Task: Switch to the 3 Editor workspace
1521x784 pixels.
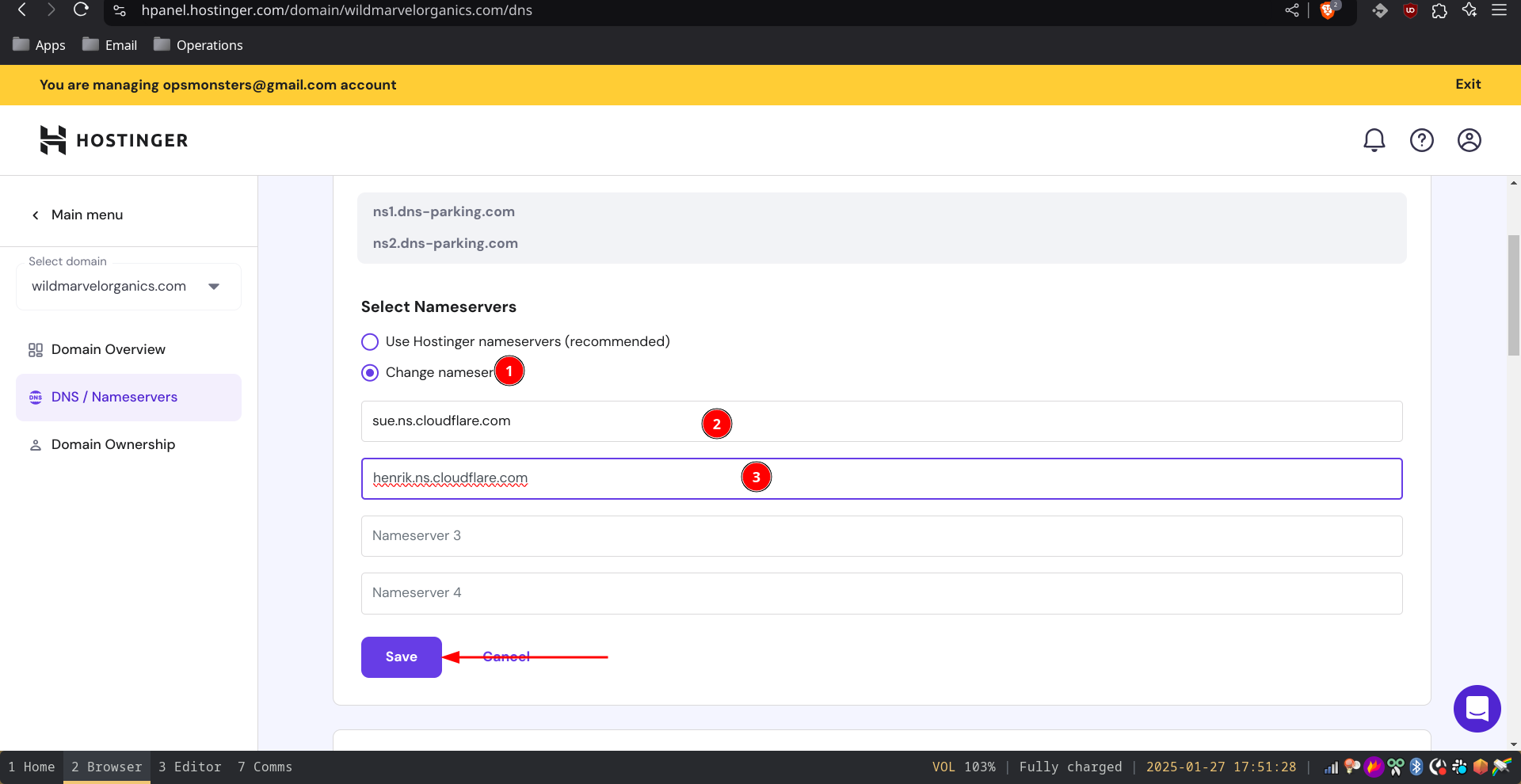Action: pyautogui.click(x=189, y=767)
